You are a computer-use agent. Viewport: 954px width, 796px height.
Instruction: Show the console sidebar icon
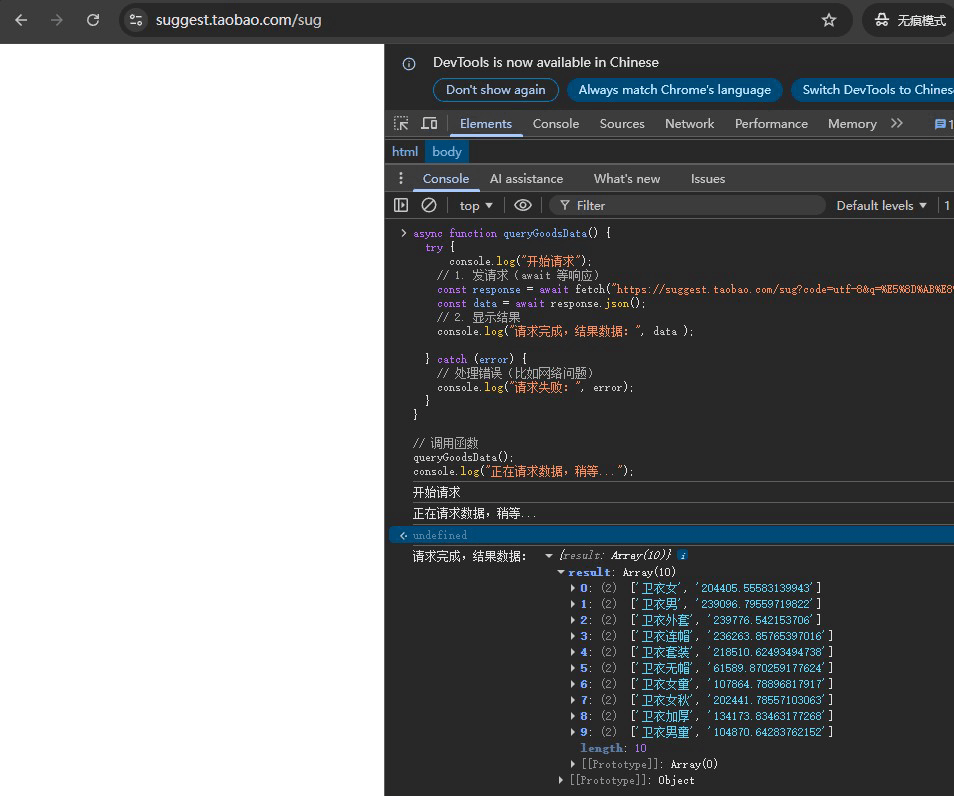(401, 205)
